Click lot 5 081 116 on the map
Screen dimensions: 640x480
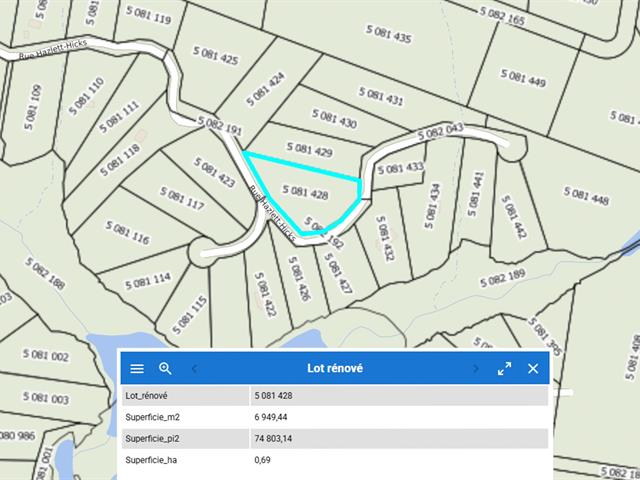[125, 234]
